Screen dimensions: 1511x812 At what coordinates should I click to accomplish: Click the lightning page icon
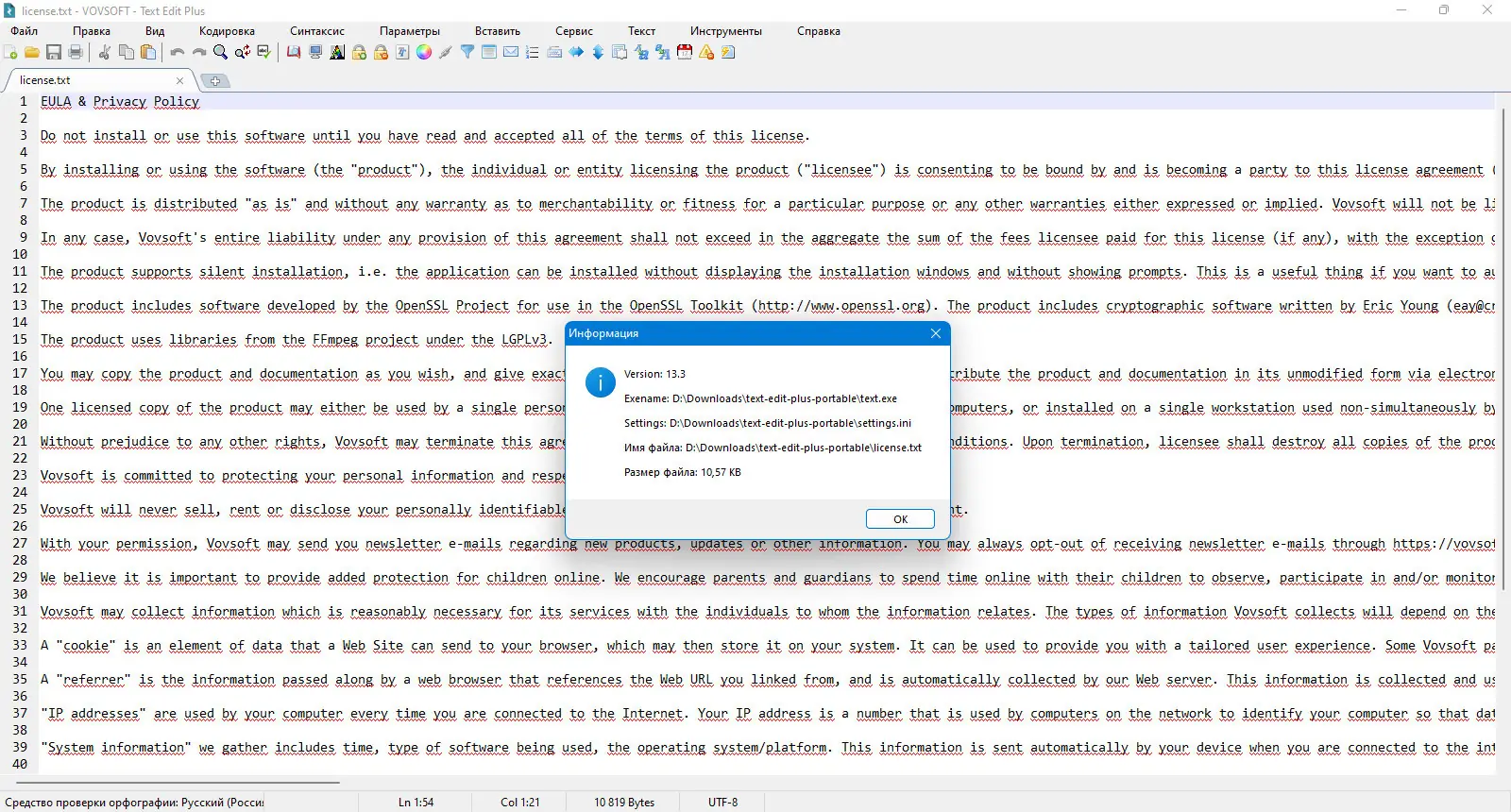point(728,52)
